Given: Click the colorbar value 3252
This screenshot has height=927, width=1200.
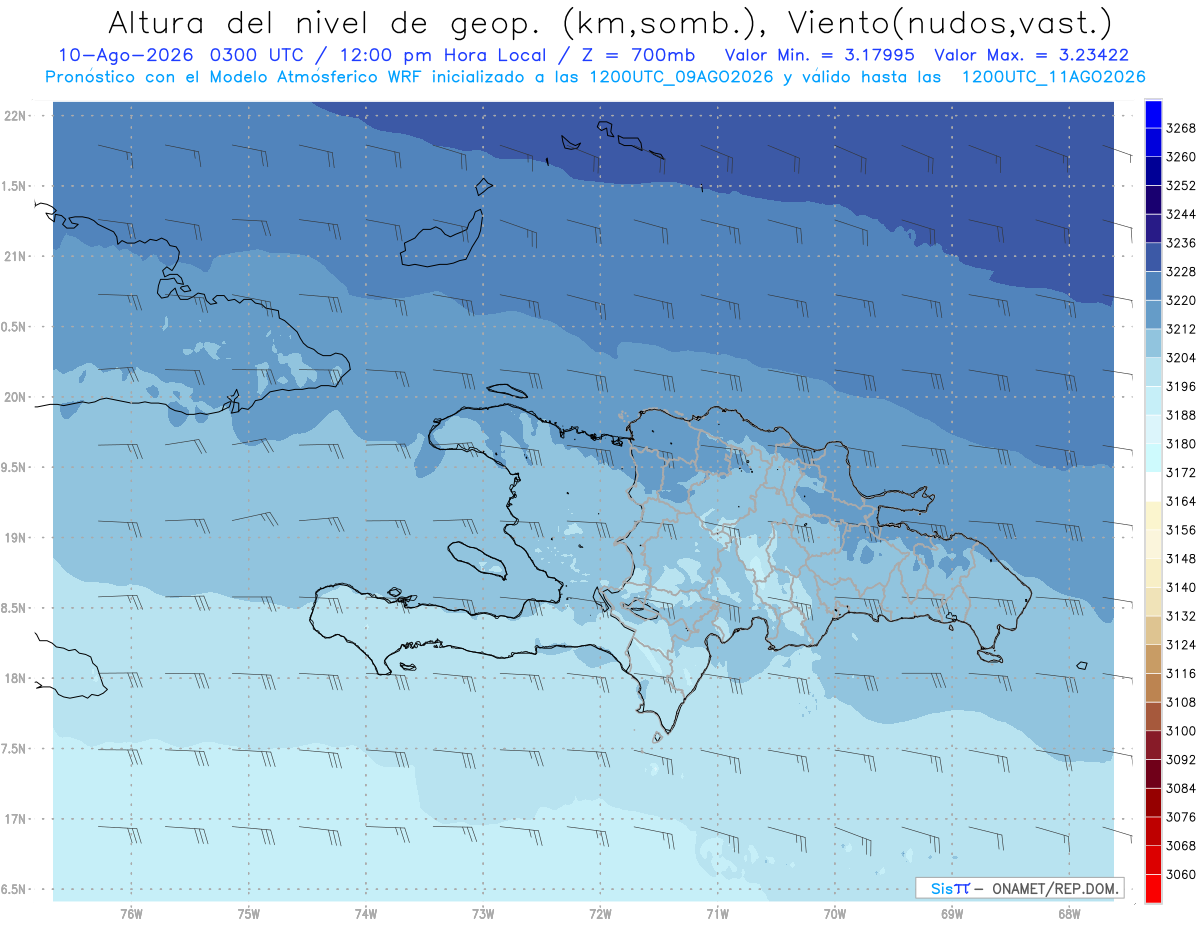Looking at the screenshot, I should coord(1181,186).
